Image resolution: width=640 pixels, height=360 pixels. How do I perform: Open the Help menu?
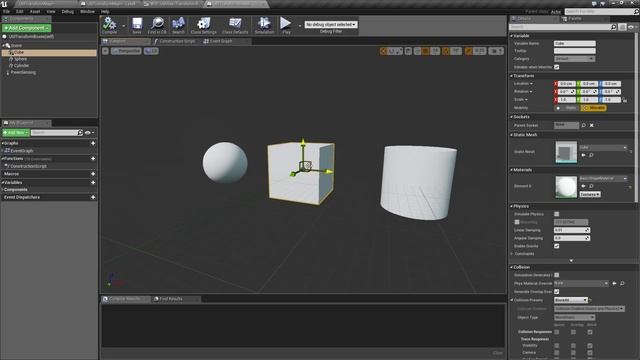(x=105, y=11)
